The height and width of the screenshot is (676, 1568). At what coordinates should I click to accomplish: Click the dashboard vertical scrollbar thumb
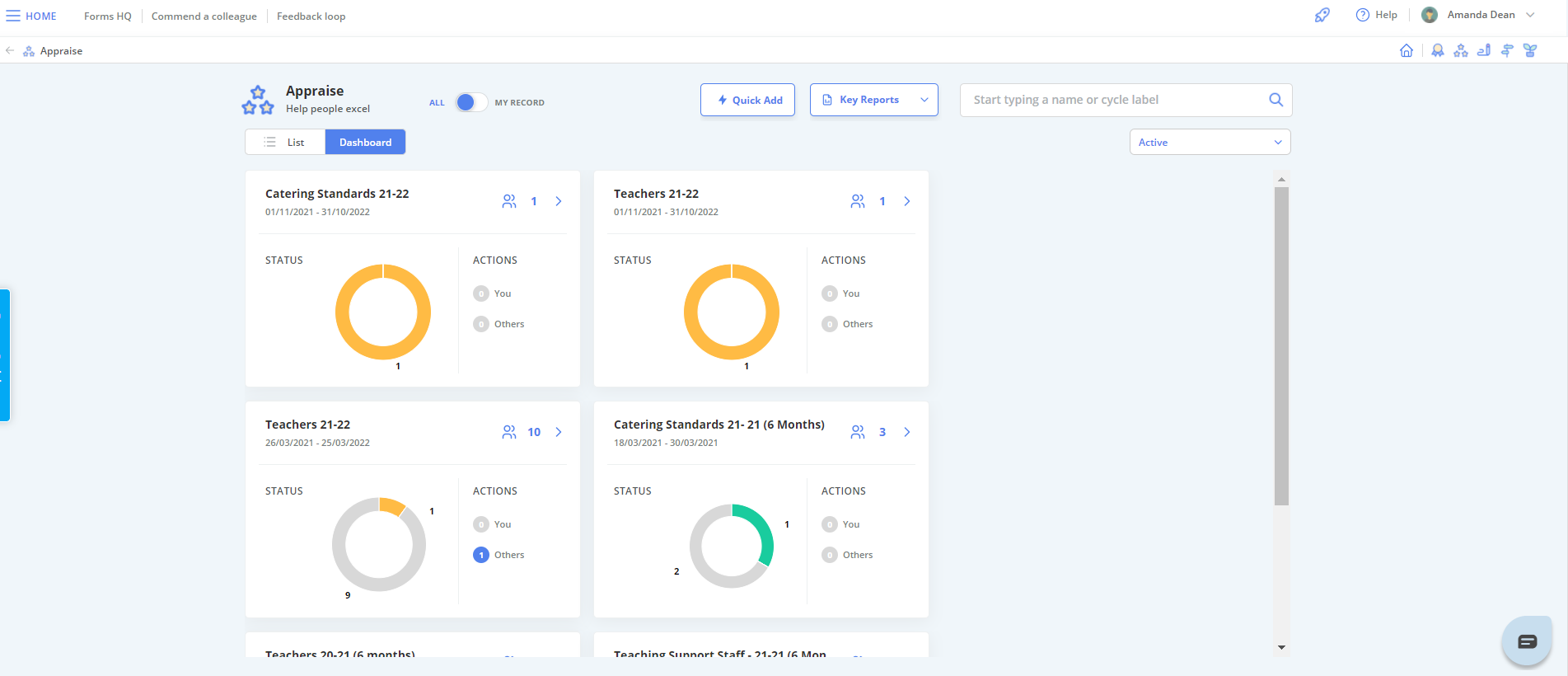pyautogui.click(x=1281, y=346)
